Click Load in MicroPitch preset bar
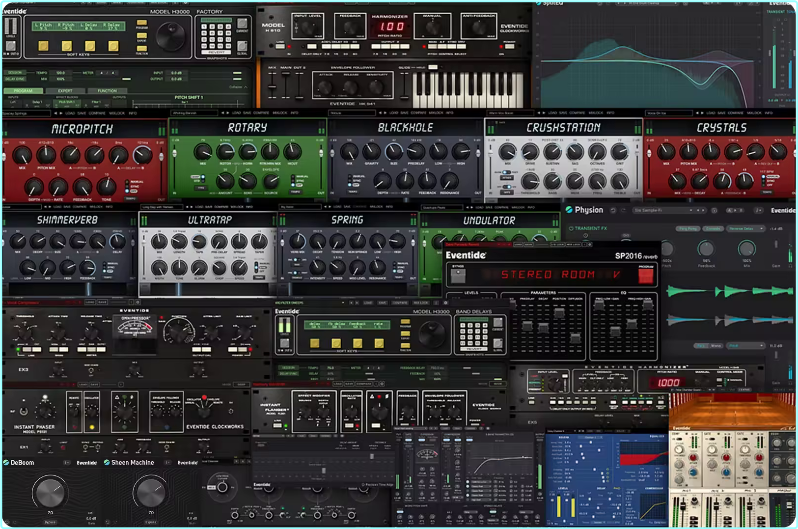The height and width of the screenshot is (529, 798). [x=70, y=113]
